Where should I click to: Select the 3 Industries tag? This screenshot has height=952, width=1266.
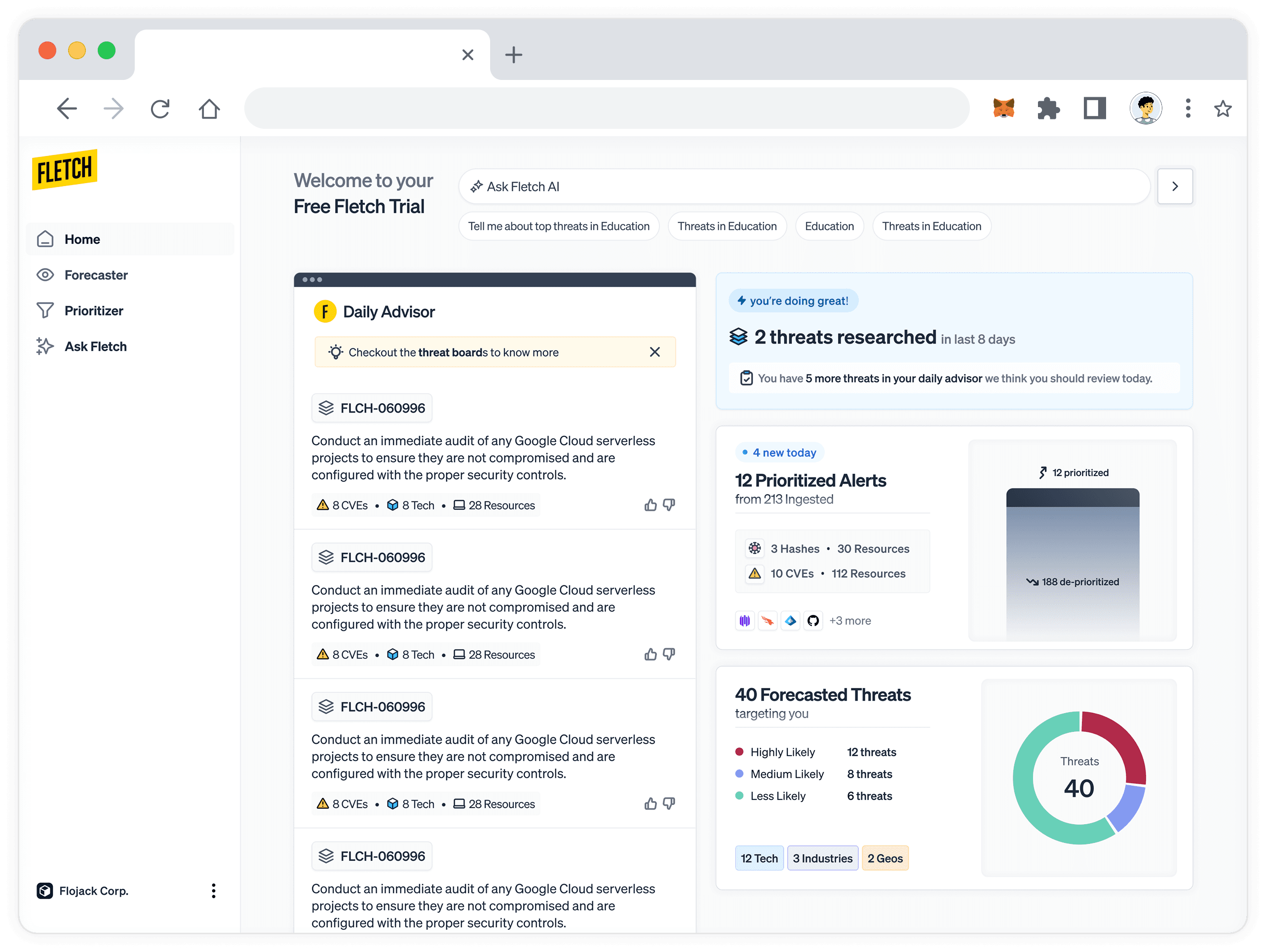[x=822, y=858]
